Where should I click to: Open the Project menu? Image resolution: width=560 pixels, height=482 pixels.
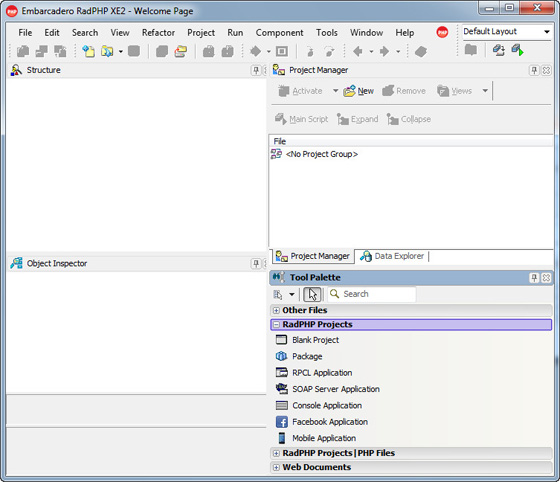point(201,33)
